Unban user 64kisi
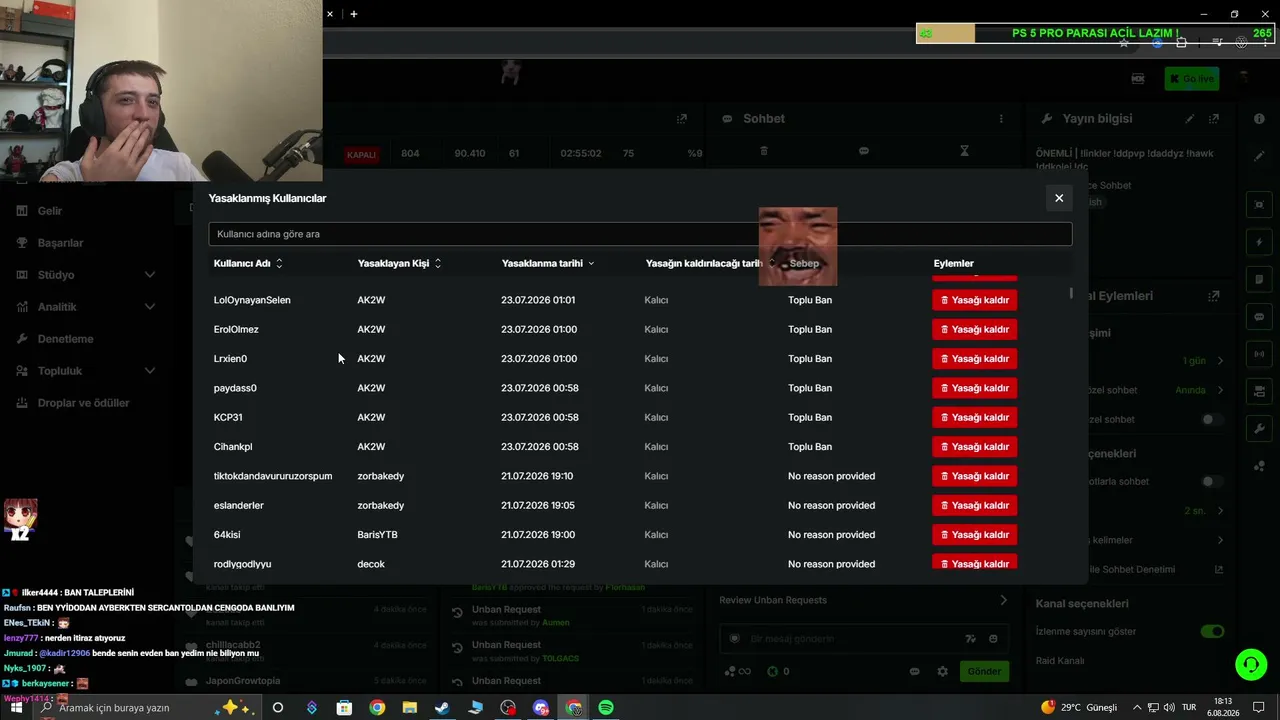This screenshot has height=720, width=1280. pyautogui.click(x=974, y=534)
